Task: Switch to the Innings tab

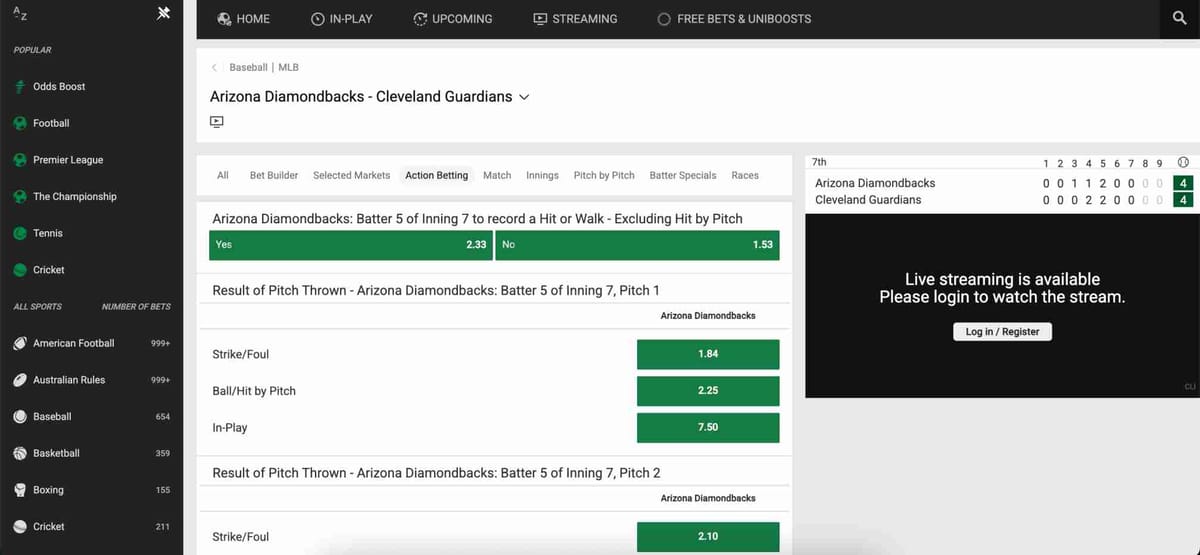Action: [x=542, y=175]
